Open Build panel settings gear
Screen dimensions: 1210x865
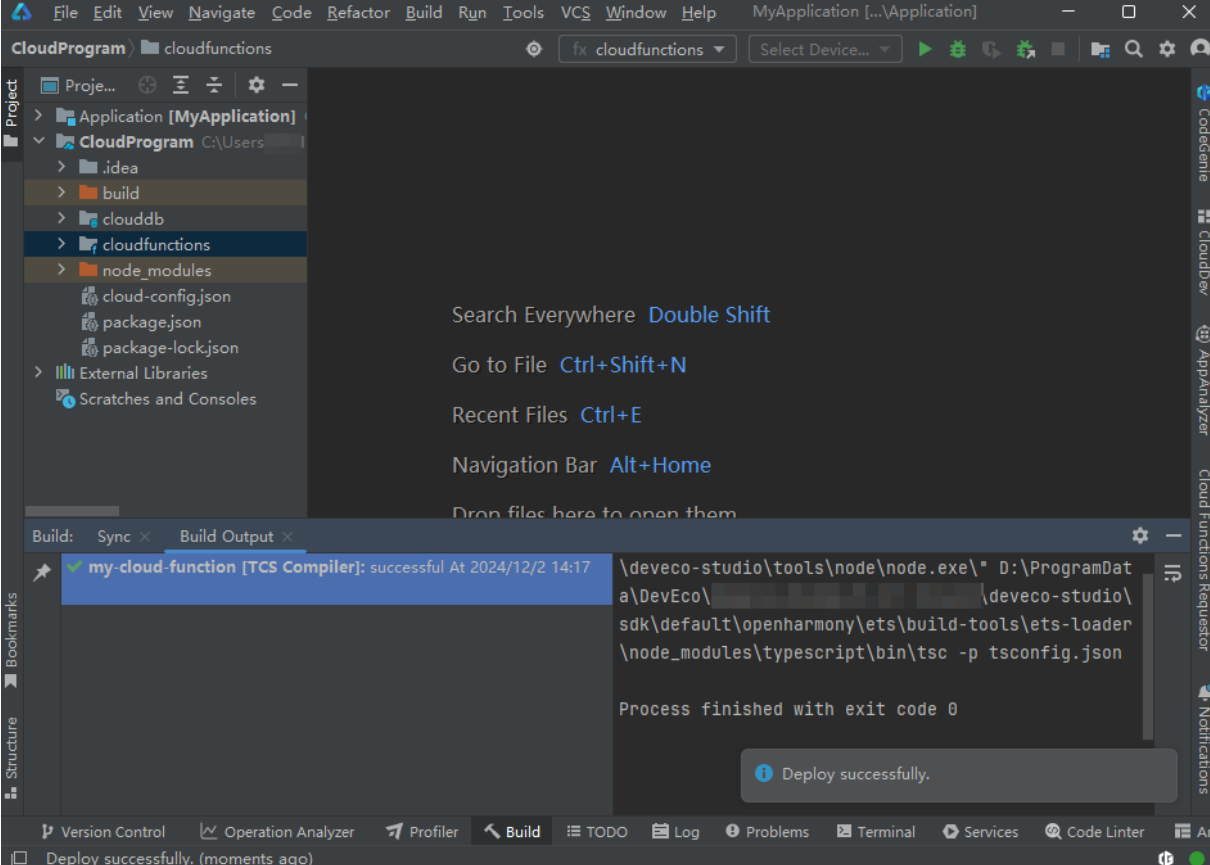tap(1140, 536)
